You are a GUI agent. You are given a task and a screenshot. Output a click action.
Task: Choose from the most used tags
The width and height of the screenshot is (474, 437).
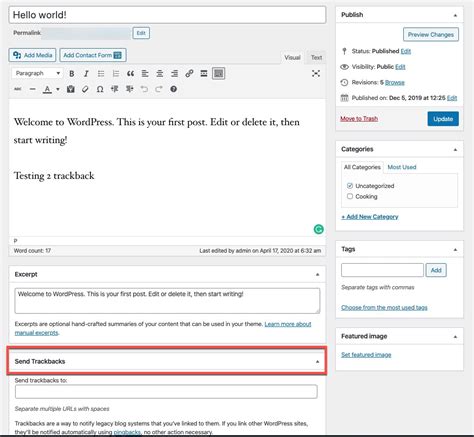(384, 308)
